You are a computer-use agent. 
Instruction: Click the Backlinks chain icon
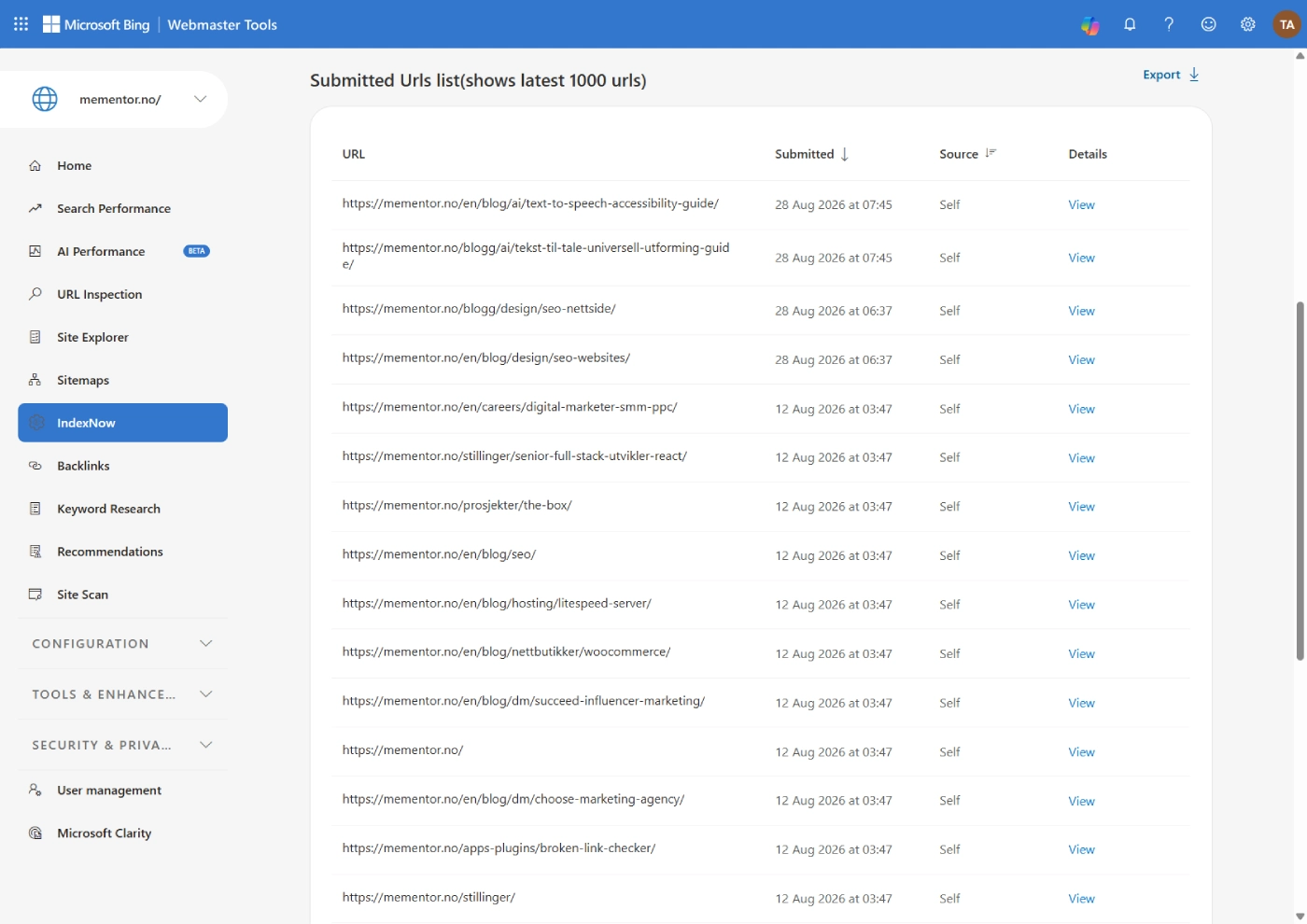[35, 466]
